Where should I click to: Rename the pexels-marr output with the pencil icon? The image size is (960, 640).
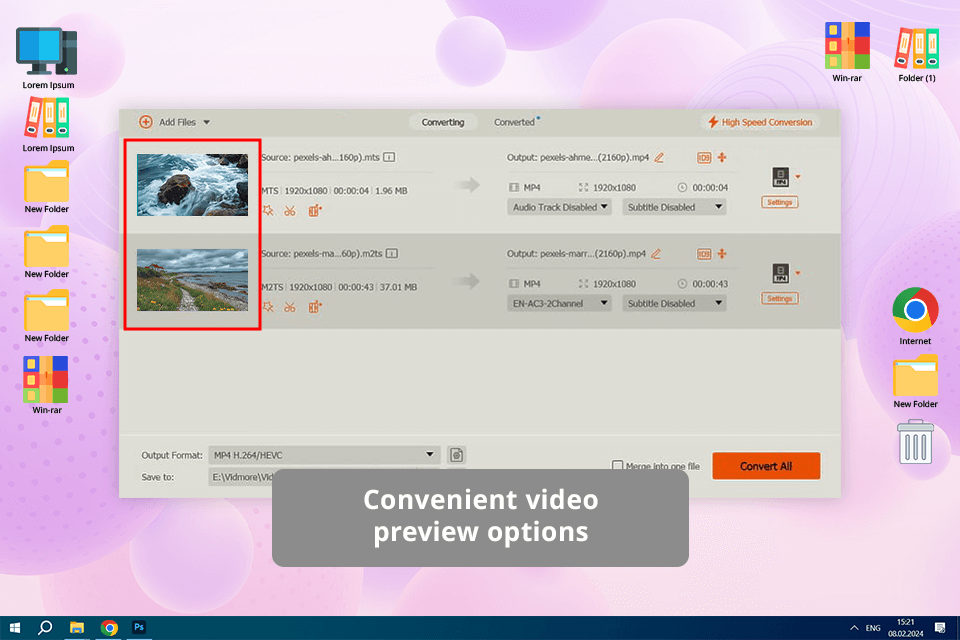point(656,254)
